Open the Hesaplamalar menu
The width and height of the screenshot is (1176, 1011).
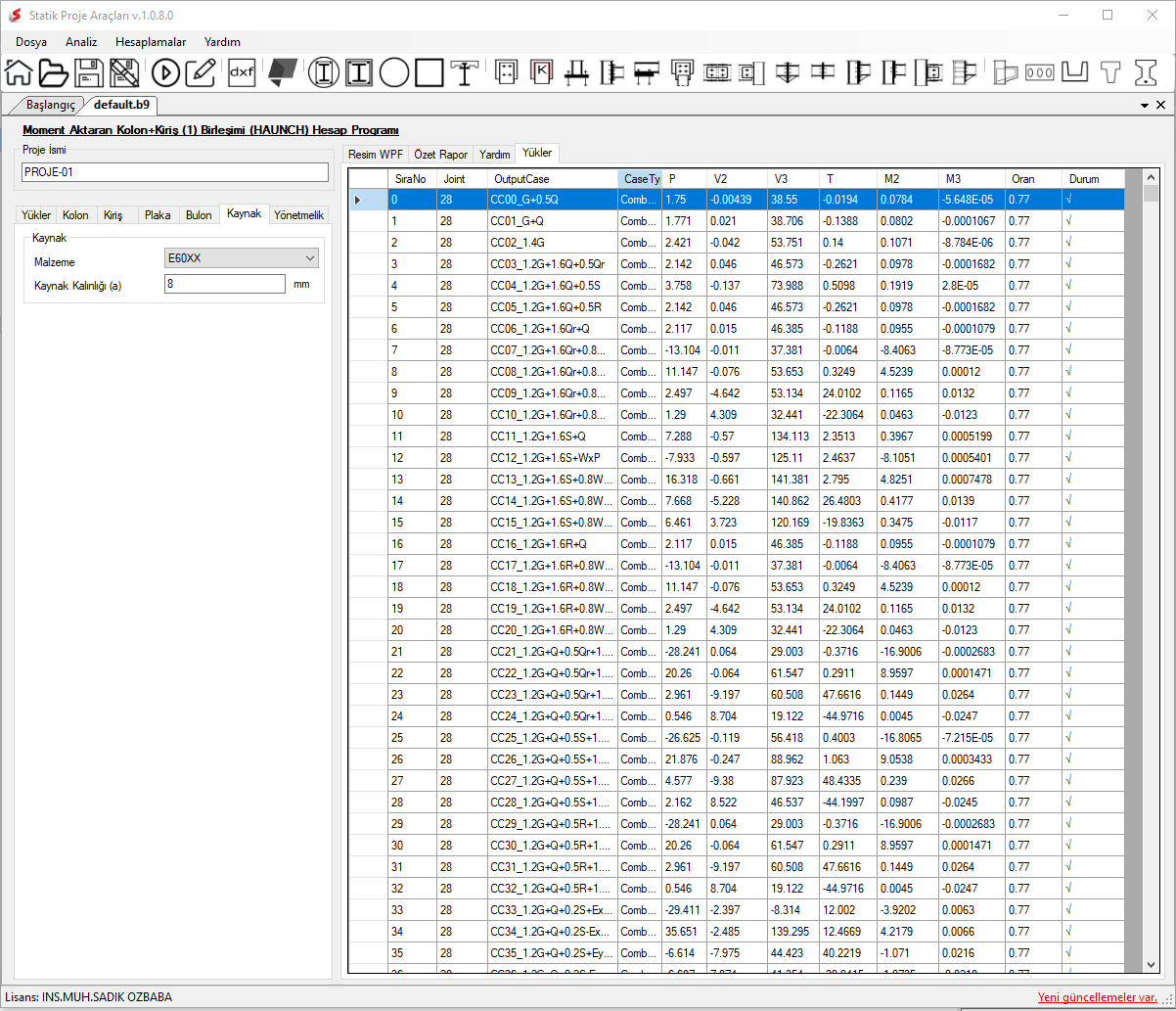coord(151,42)
